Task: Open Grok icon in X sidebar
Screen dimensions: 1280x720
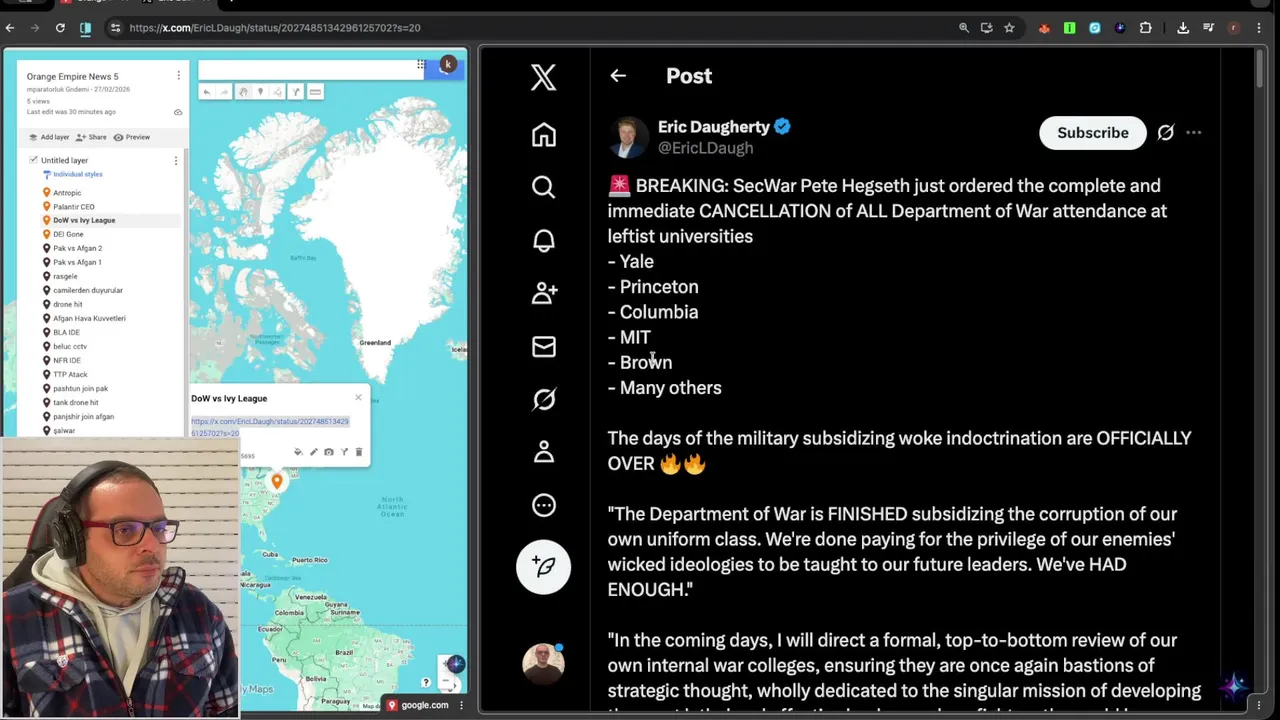Action: click(543, 399)
